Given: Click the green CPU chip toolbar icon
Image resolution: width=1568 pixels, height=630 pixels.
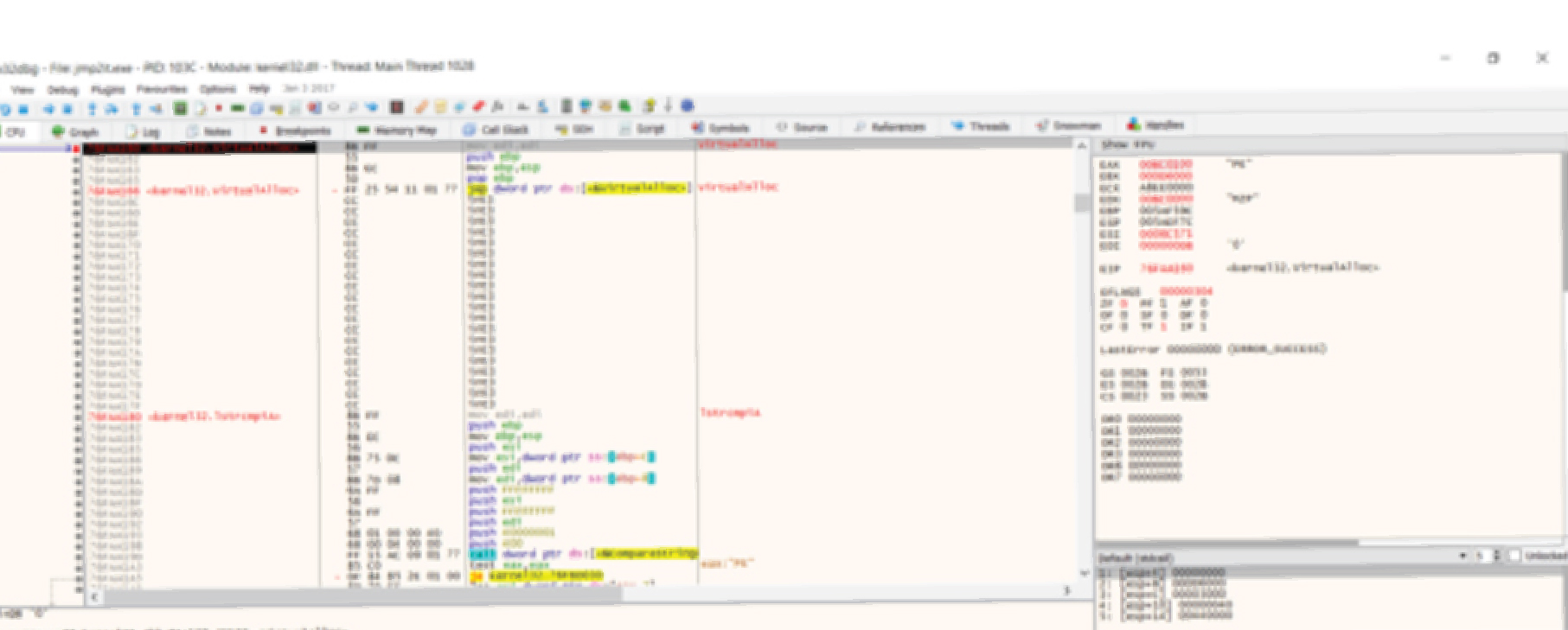Looking at the screenshot, I should pyautogui.click(x=180, y=108).
